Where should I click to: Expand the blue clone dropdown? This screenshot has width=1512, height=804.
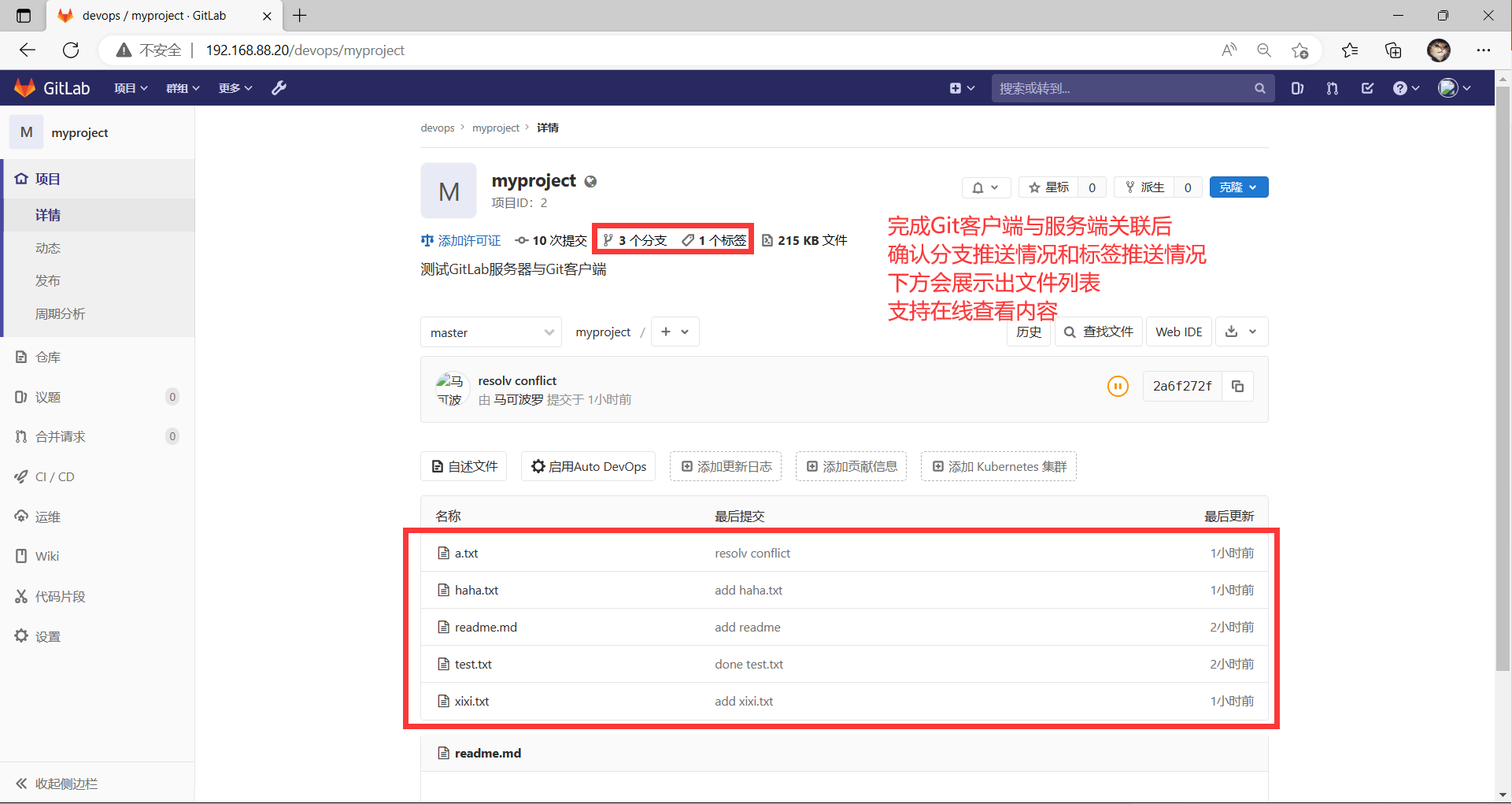pyautogui.click(x=1238, y=187)
